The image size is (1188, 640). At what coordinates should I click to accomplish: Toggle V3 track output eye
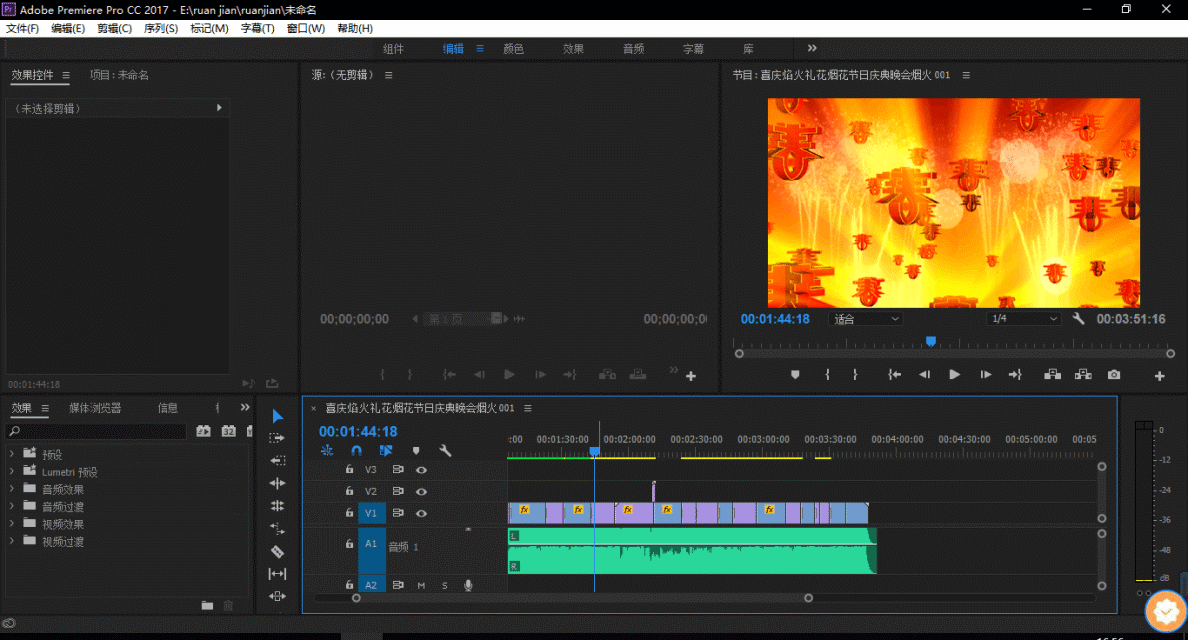pos(421,470)
